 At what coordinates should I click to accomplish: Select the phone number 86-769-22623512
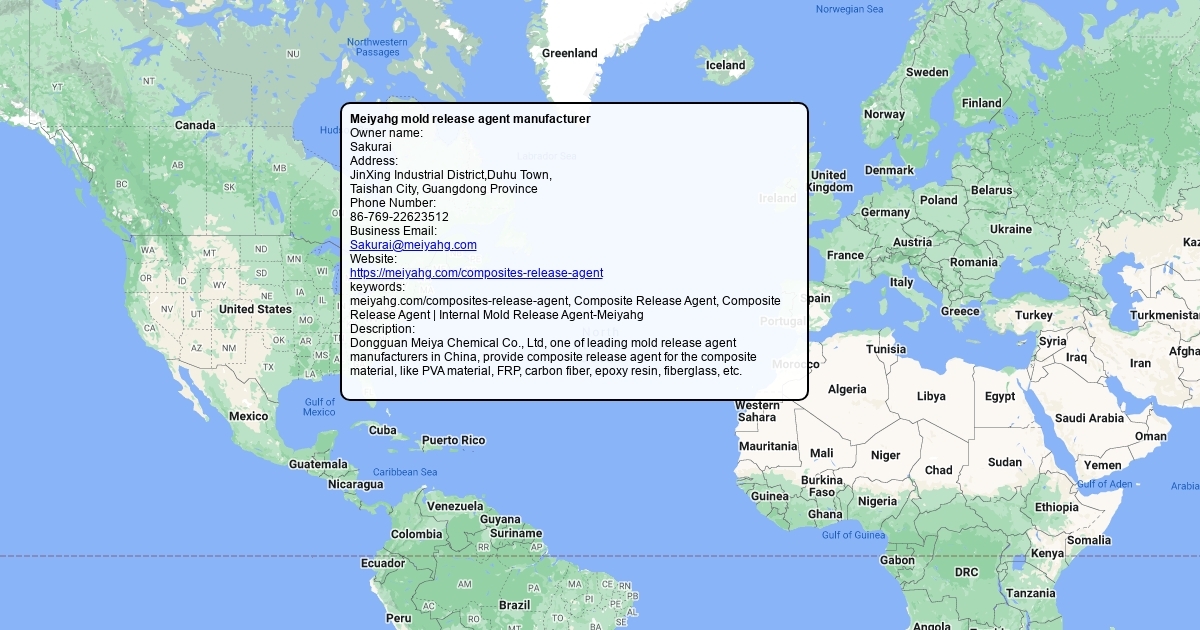coord(399,217)
